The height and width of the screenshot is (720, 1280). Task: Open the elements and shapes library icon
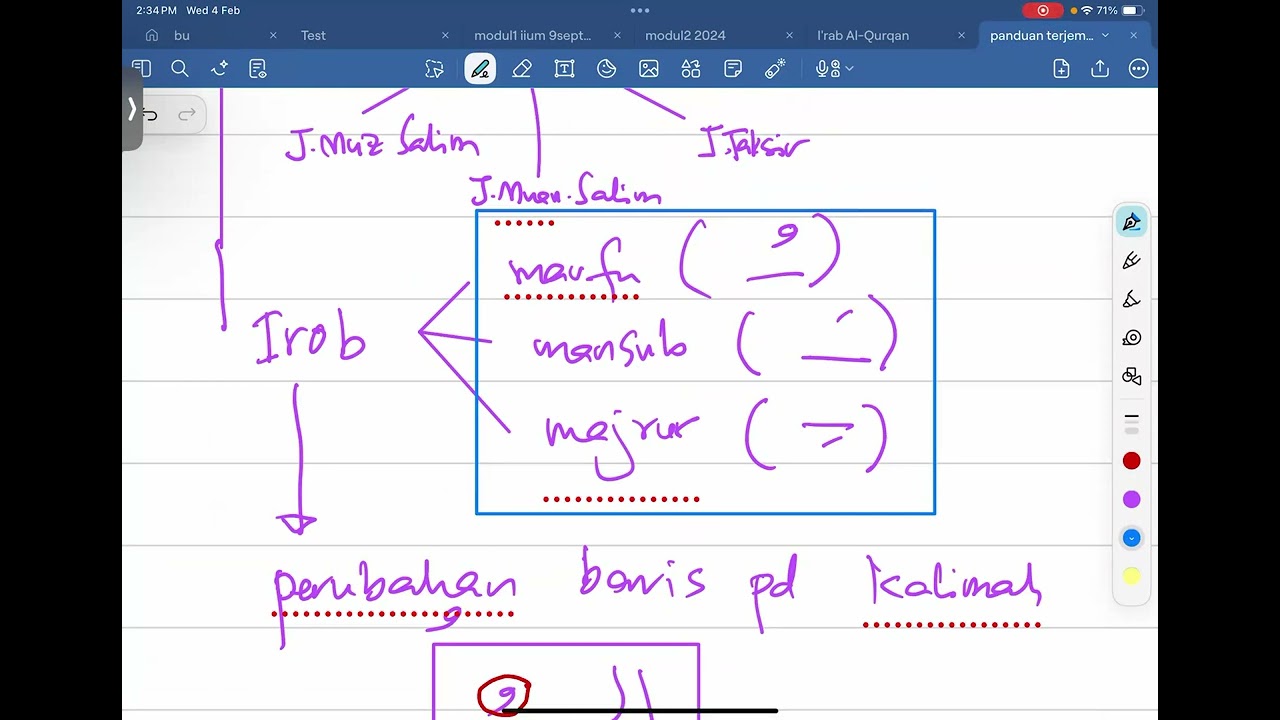691,69
